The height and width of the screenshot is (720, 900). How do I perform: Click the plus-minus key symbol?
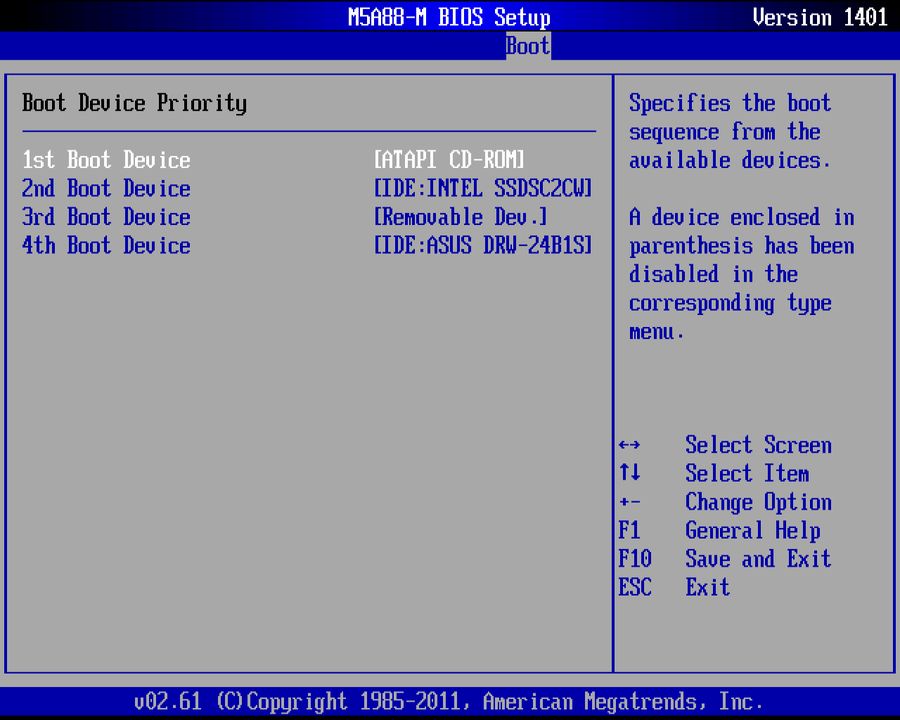(x=630, y=502)
